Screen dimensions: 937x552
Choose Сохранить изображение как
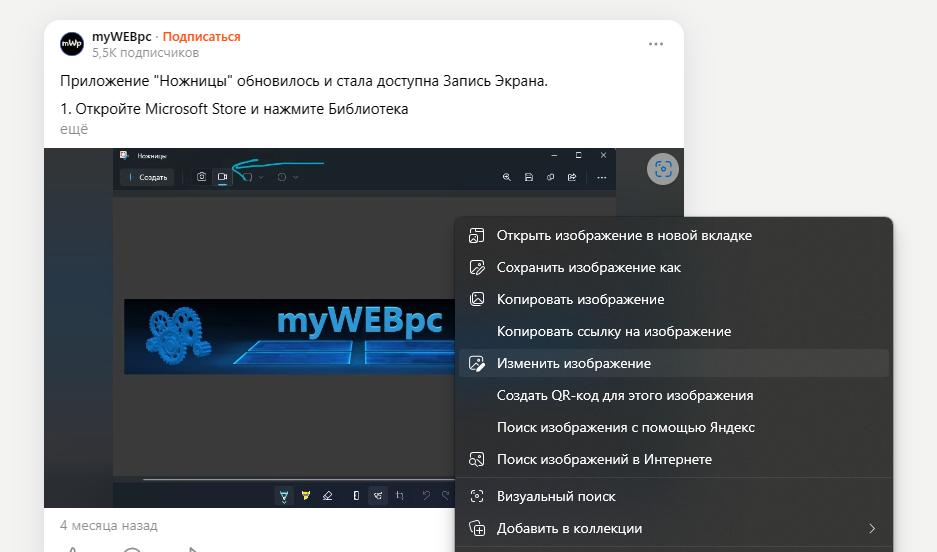pyautogui.click(x=673, y=268)
